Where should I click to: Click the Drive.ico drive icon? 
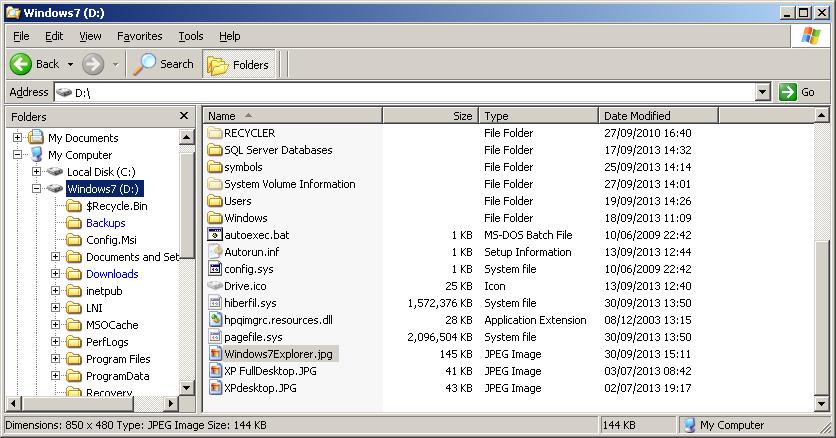(214, 286)
